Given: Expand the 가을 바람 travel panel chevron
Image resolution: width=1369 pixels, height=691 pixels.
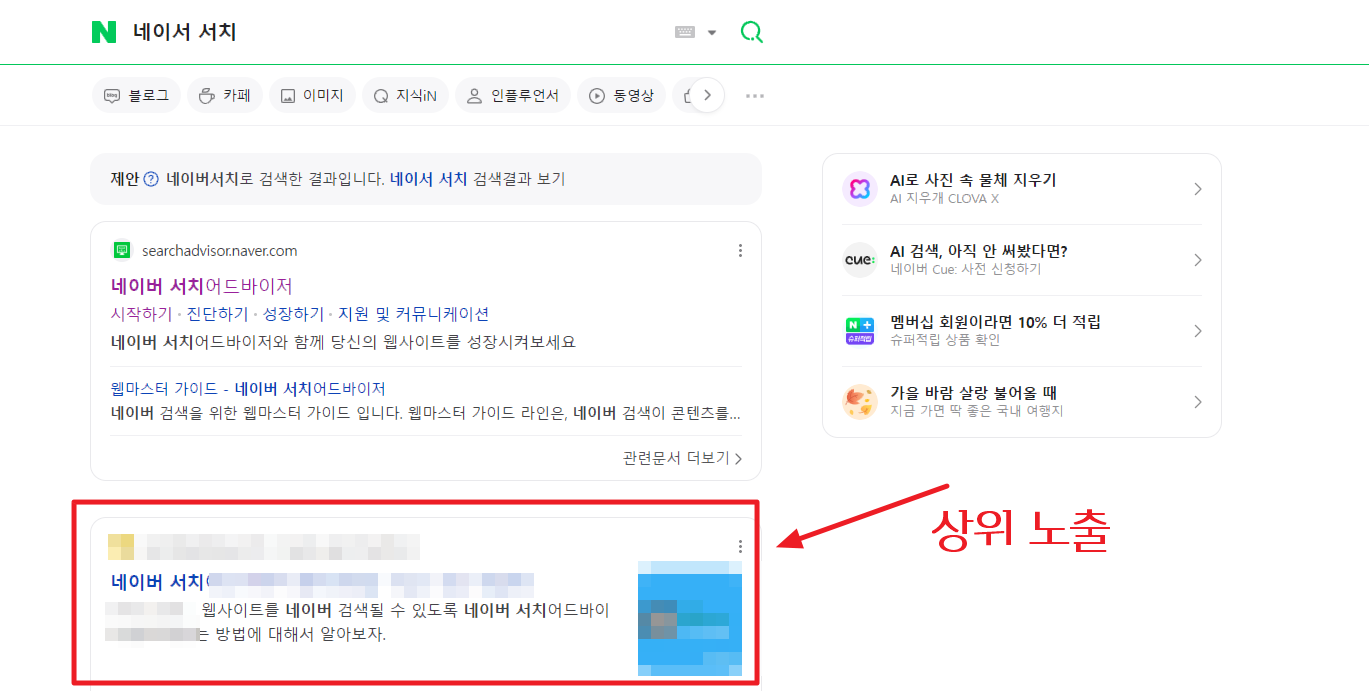Looking at the screenshot, I should coord(1197,401).
